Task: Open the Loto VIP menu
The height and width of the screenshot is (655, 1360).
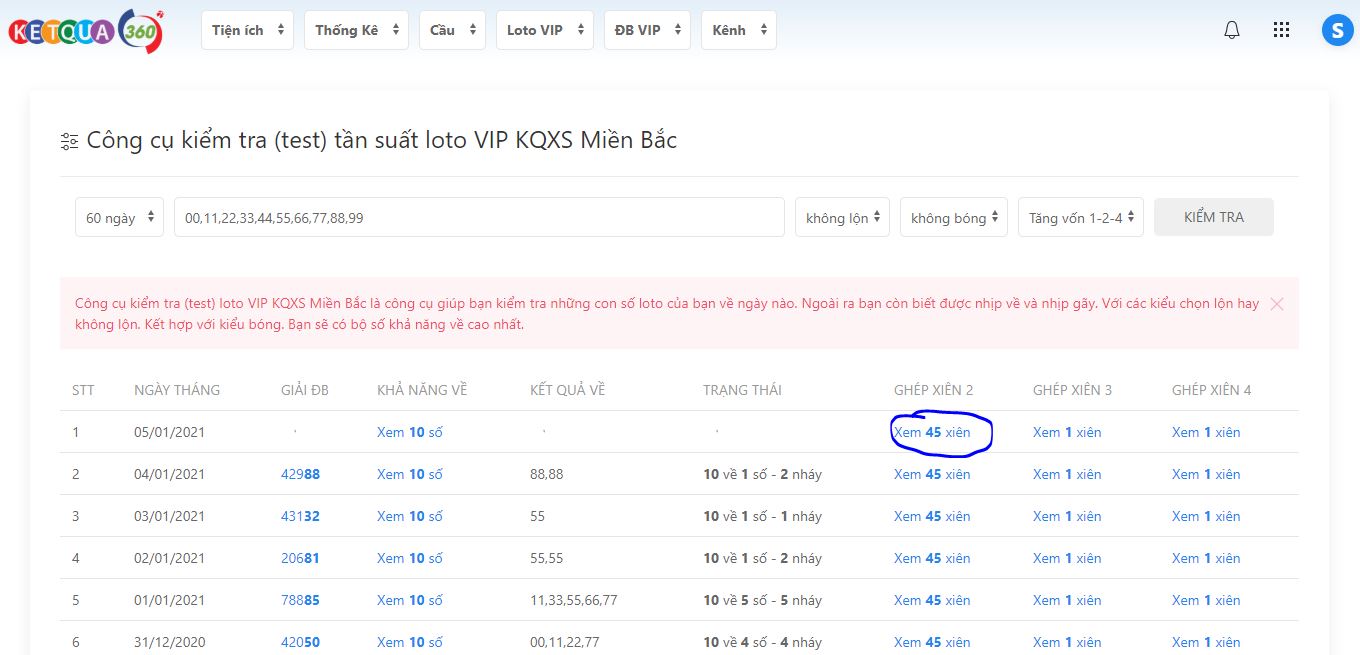Action: click(544, 30)
